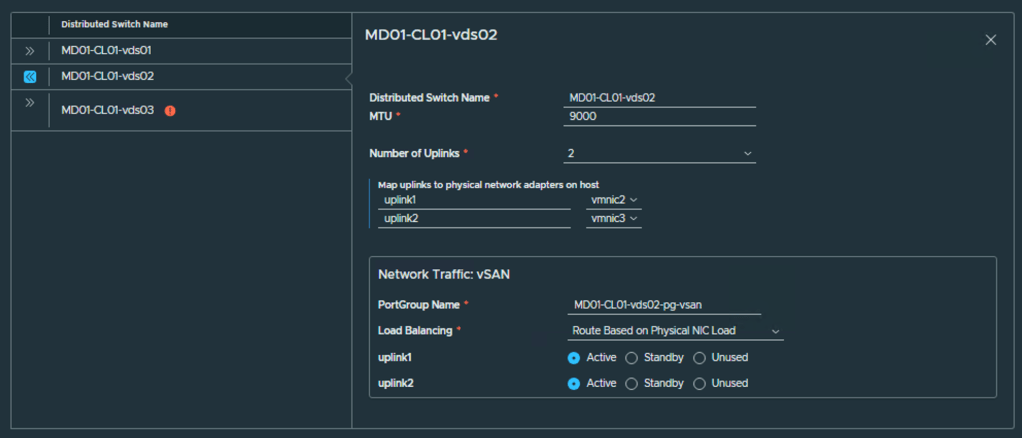Viewport: 1022px width, 438px height.
Task: Open the Load Balancing dropdown
Action: 674,330
